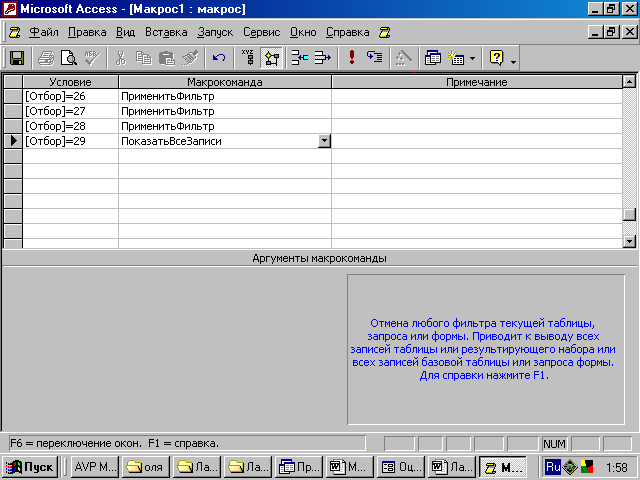Click the Примечание cell of the [Отбор]=29 row

[x=477, y=141]
